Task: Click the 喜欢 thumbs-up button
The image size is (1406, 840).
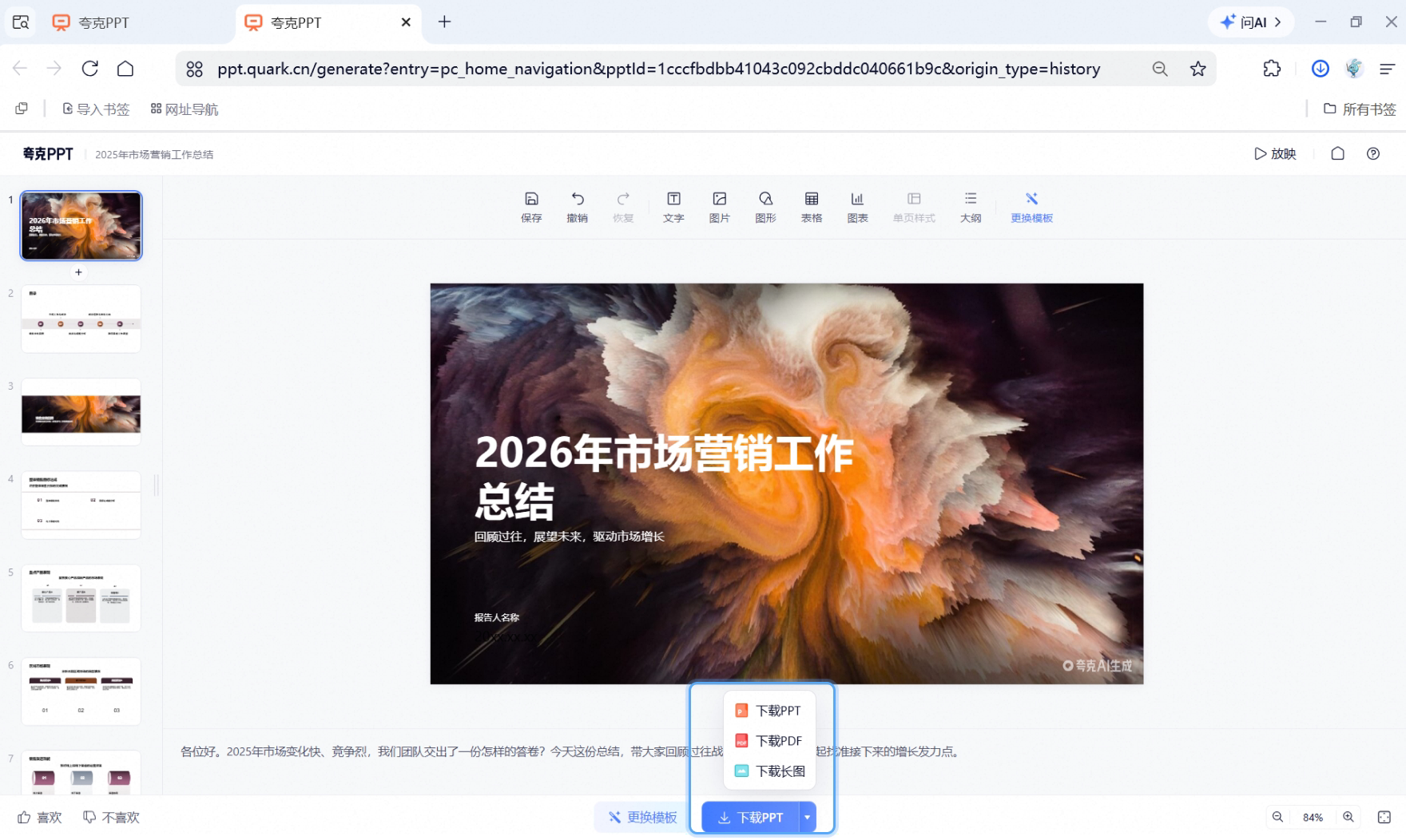Action: [x=40, y=817]
